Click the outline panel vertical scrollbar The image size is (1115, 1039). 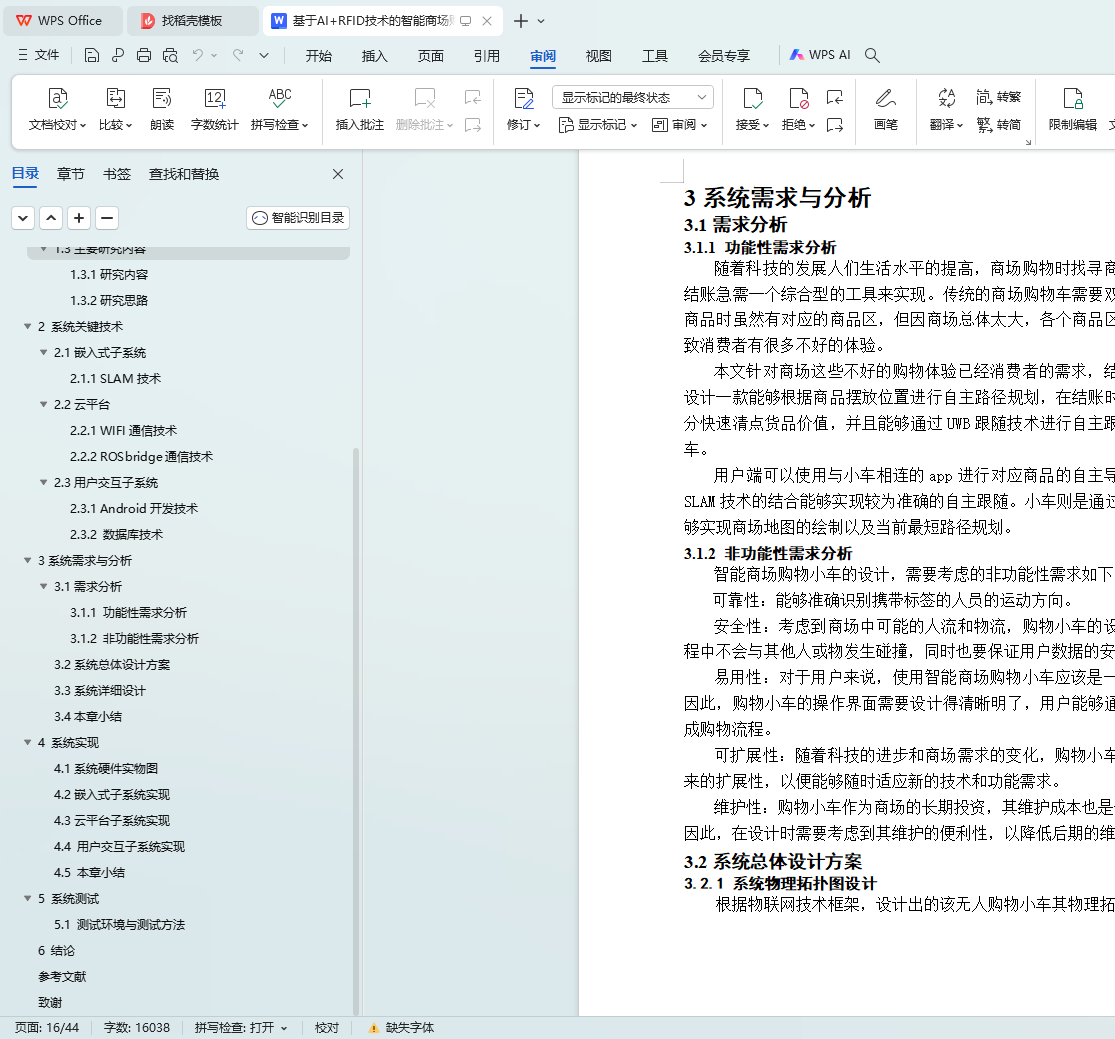click(x=356, y=731)
